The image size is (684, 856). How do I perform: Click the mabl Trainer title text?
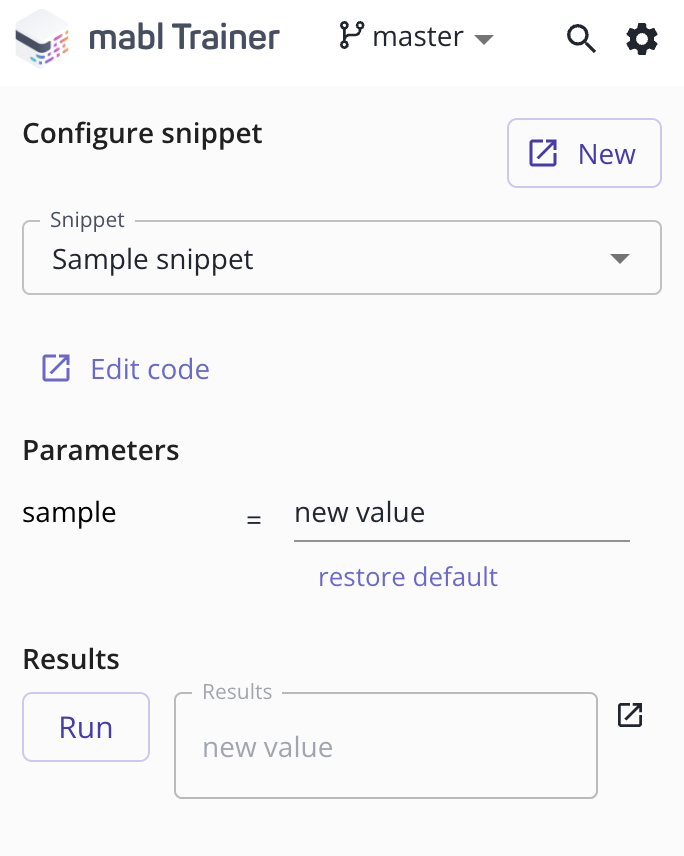(x=184, y=37)
